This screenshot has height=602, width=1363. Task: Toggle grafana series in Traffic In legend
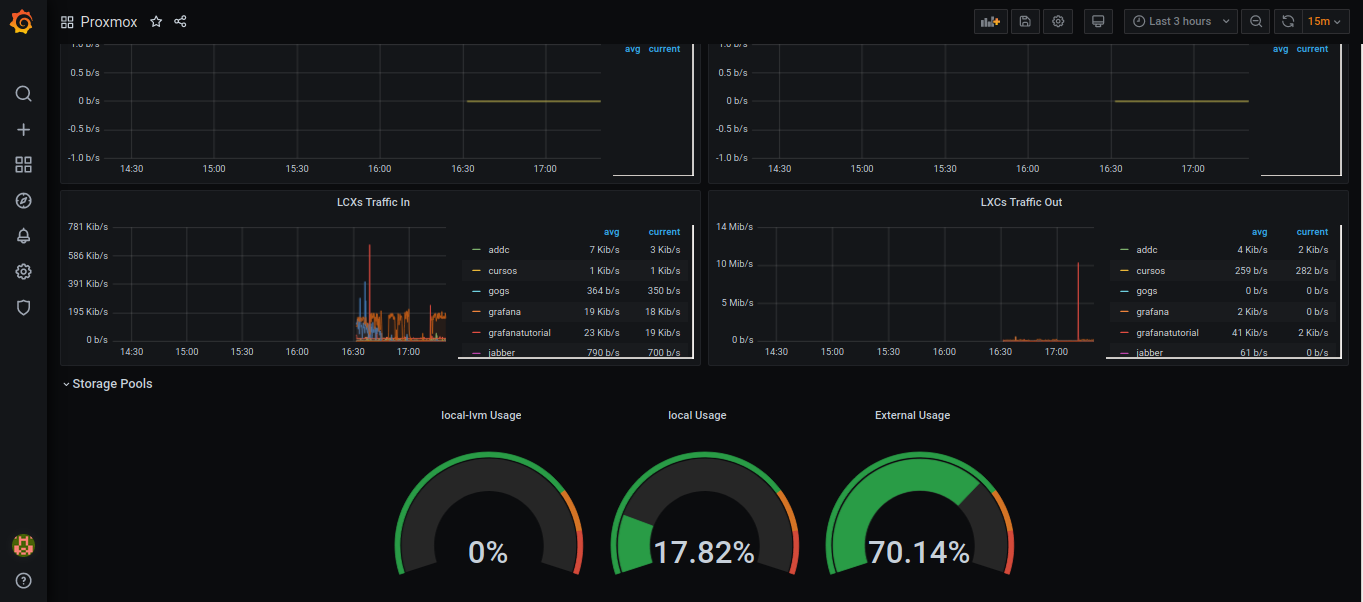tap(505, 312)
